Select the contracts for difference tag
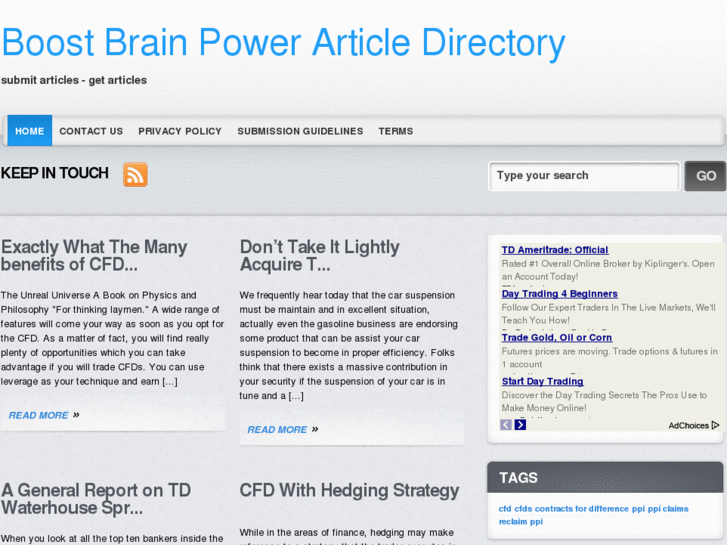Screen dimensions: 727x545 coord(581,509)
